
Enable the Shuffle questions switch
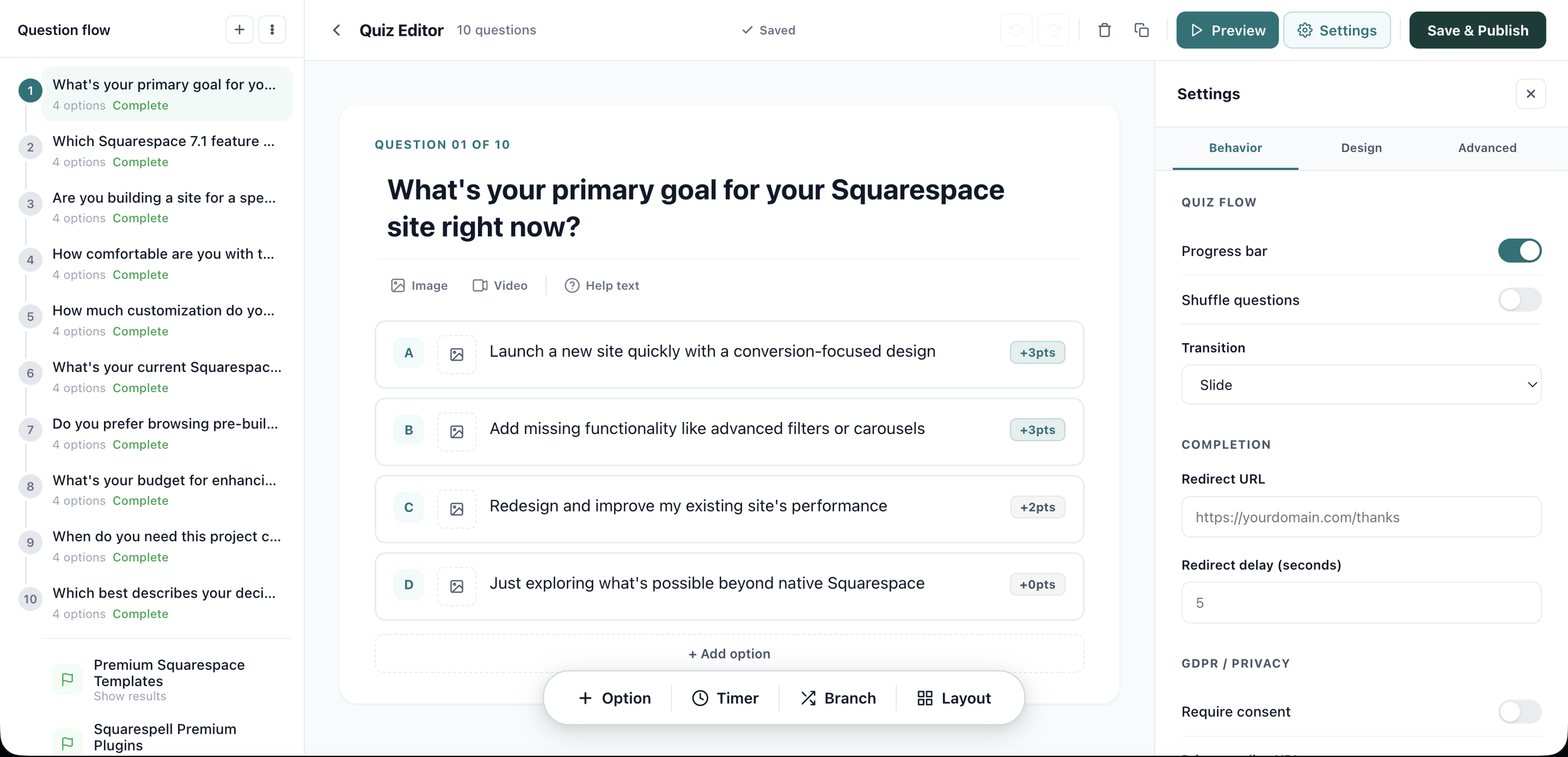pyautogui.click(x=1519, y=300)
